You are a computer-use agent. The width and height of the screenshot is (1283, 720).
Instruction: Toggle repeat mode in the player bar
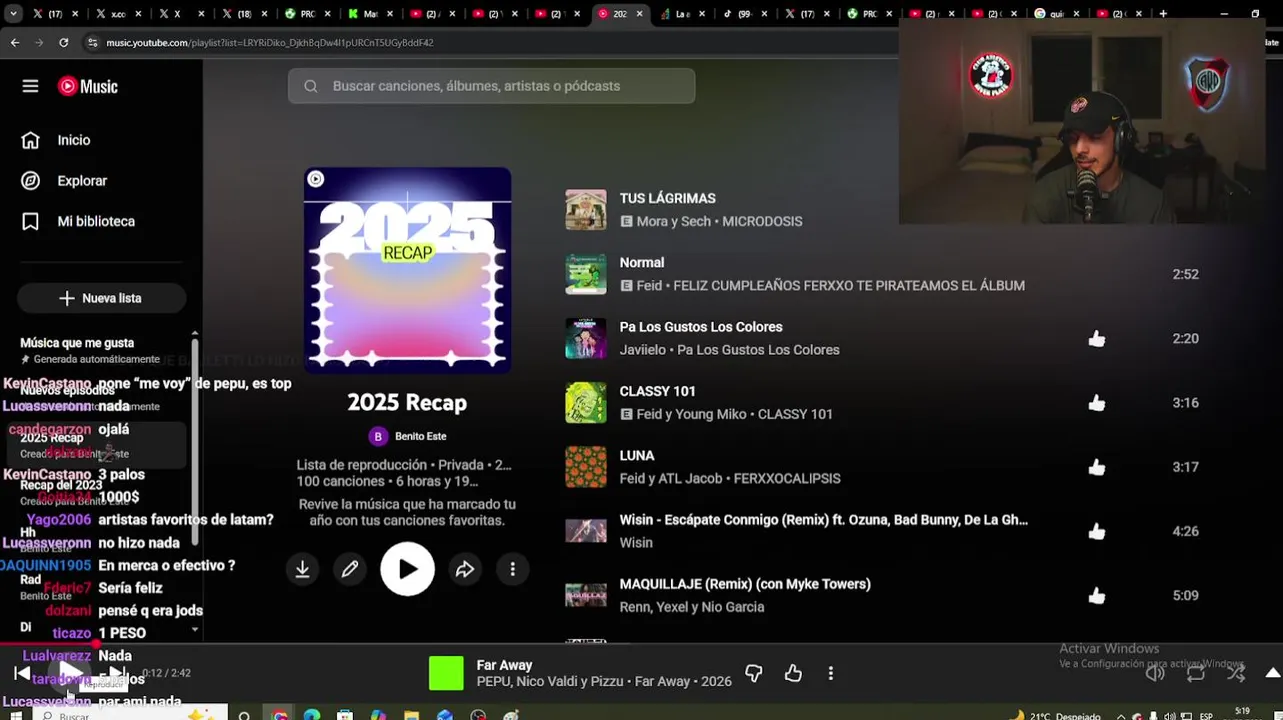tap(1196, 673)
